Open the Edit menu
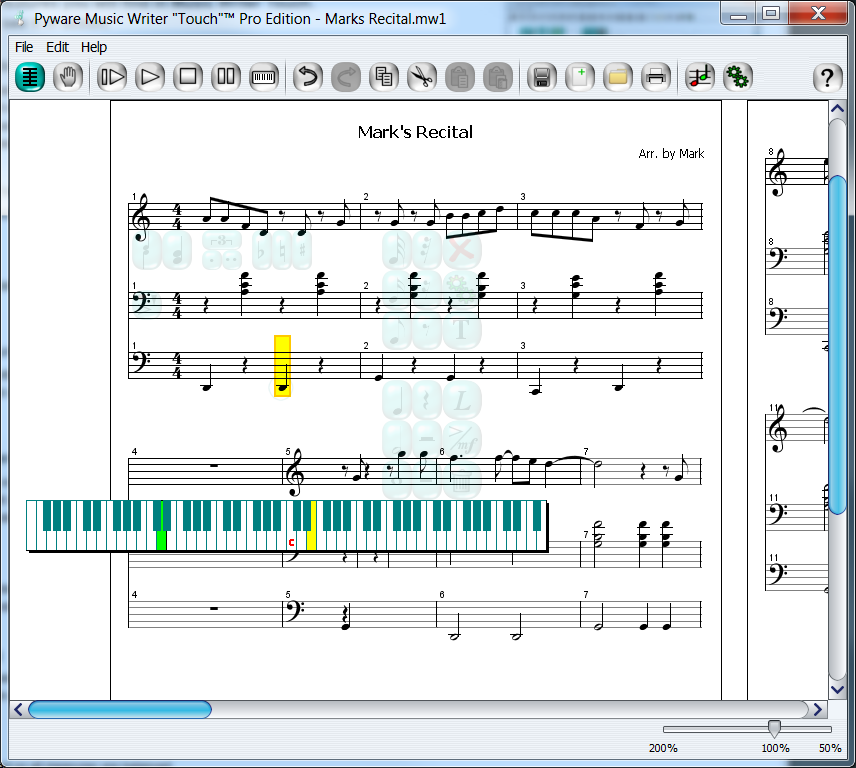 pyautogui.click(x=58, y=47)
